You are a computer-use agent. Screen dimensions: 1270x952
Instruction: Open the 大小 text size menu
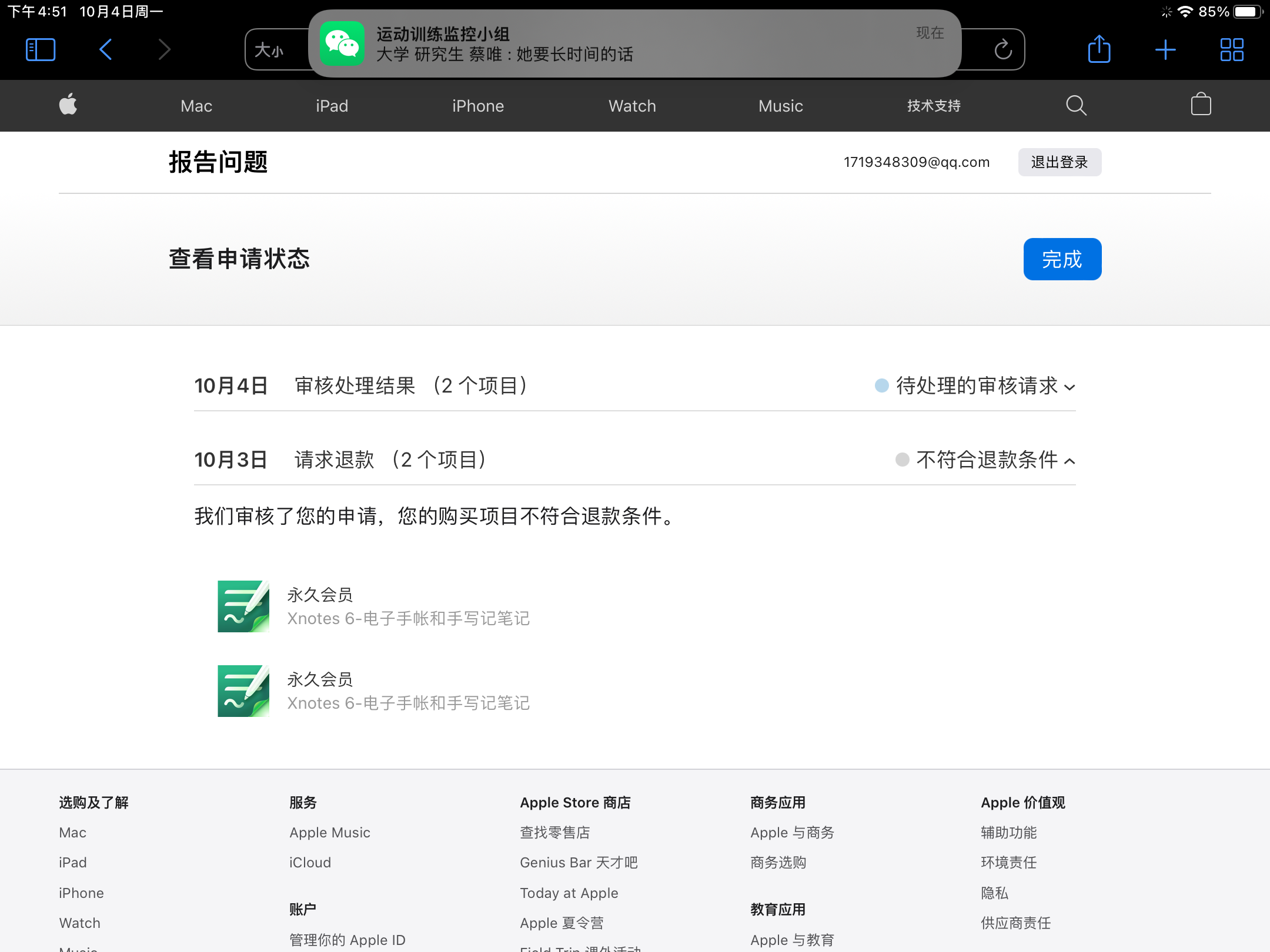[x=269, y=51]
